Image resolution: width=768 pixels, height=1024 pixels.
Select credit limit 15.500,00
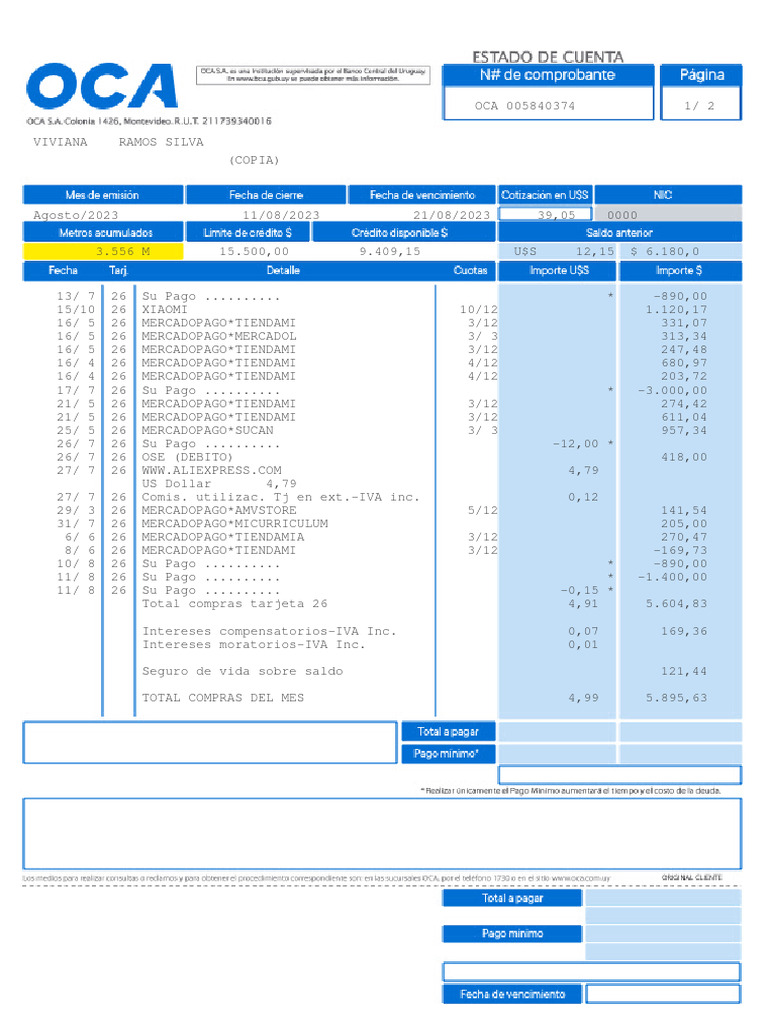pyautogui.click(x=254, y=251)
